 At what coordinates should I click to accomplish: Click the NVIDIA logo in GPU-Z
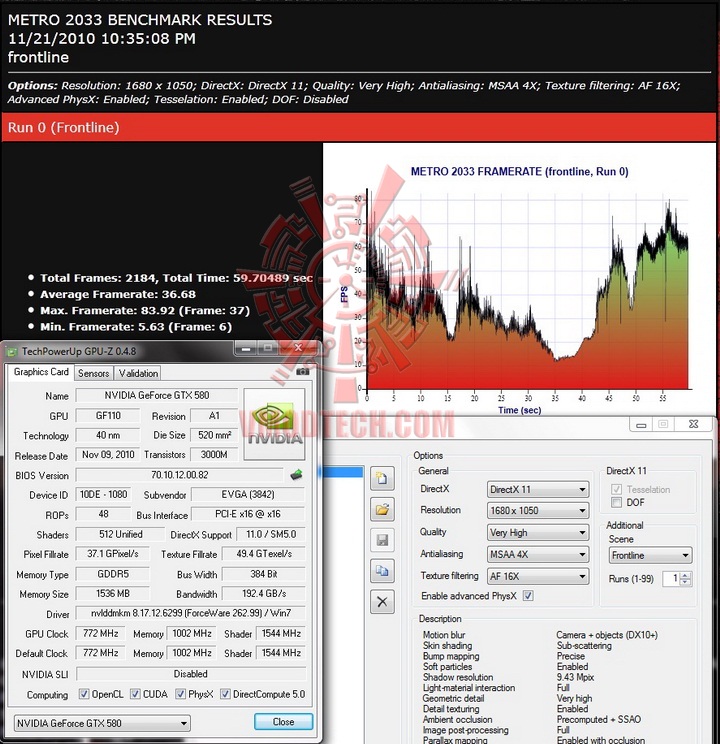coord(274,424)
